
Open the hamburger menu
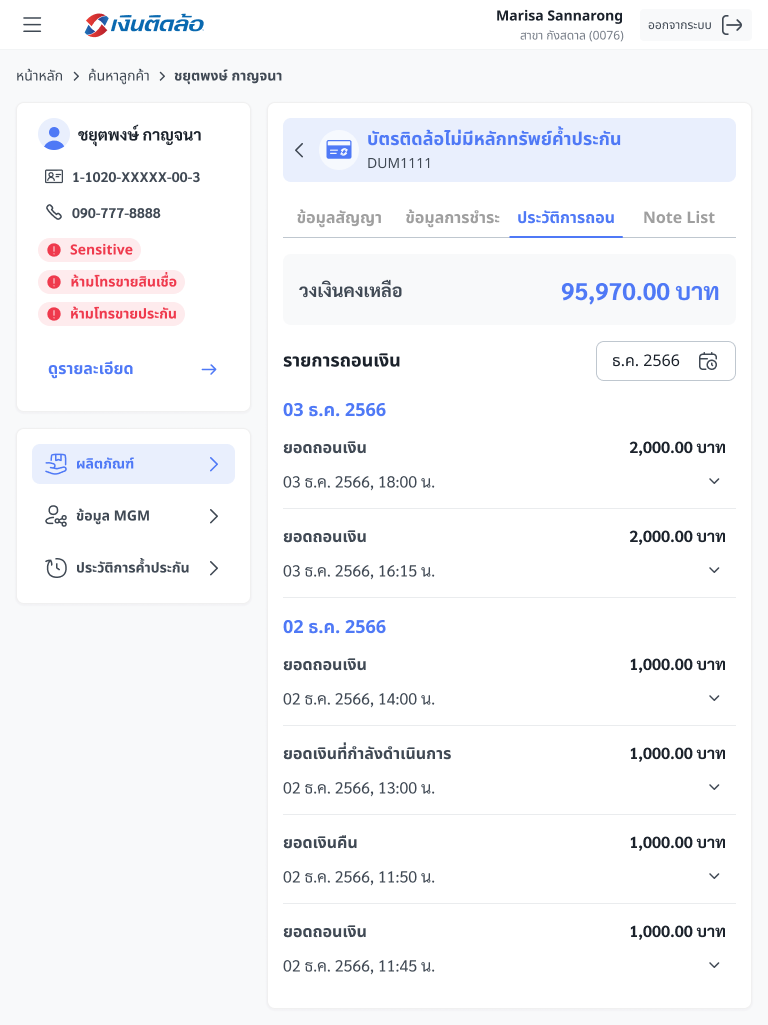click(32, 25)
